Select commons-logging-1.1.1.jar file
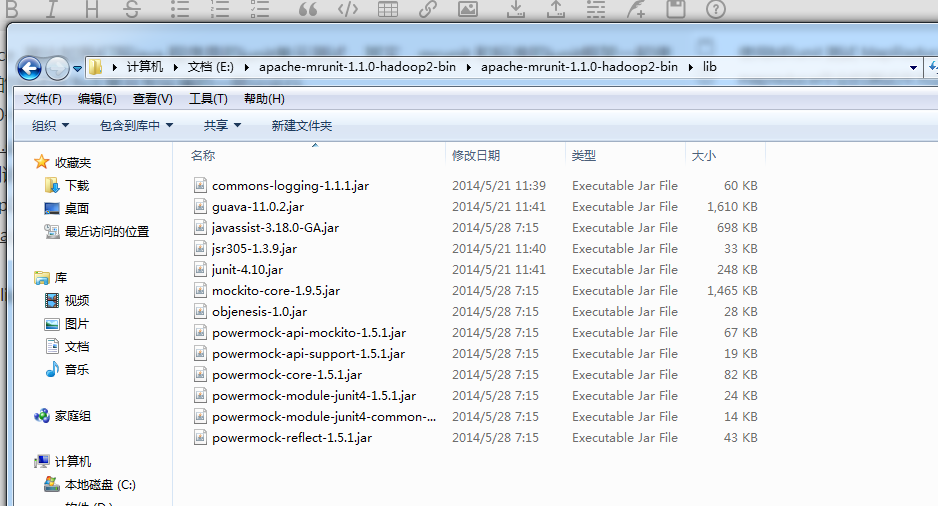Viewport: 938px width, 506px height. pyautogui.click(x=290, y=186)
